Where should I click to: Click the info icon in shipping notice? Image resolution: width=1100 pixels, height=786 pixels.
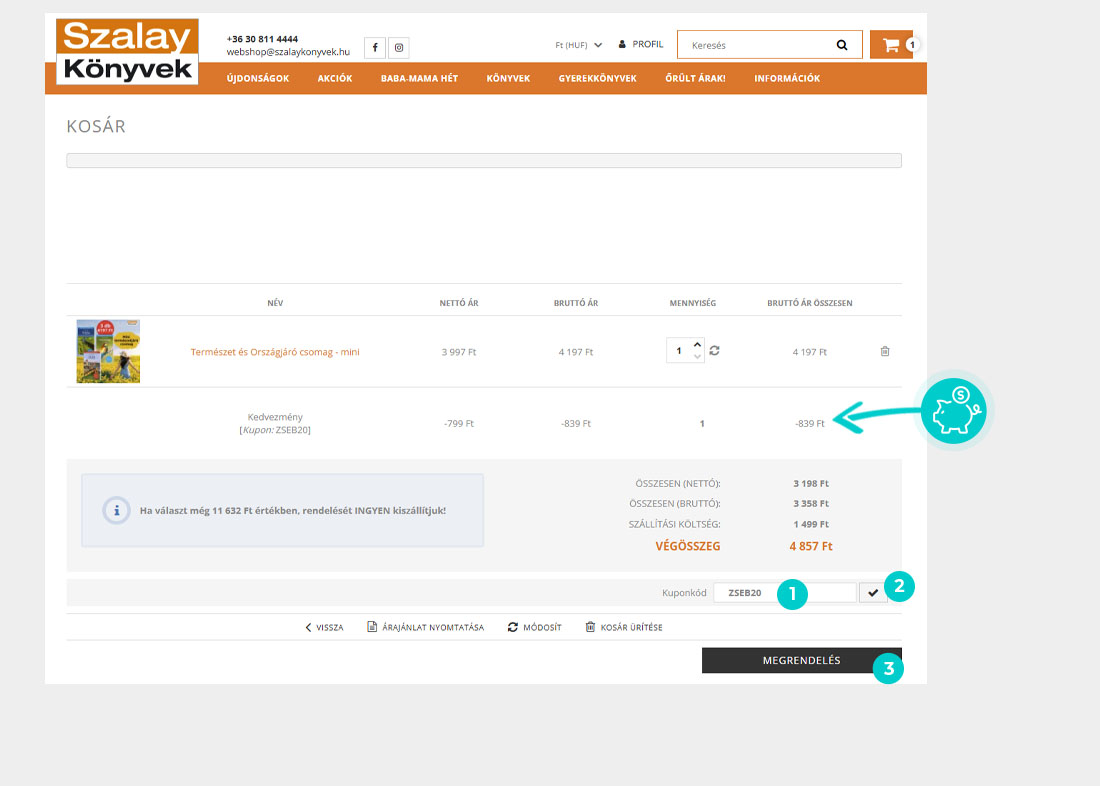(x=116, y=510)
